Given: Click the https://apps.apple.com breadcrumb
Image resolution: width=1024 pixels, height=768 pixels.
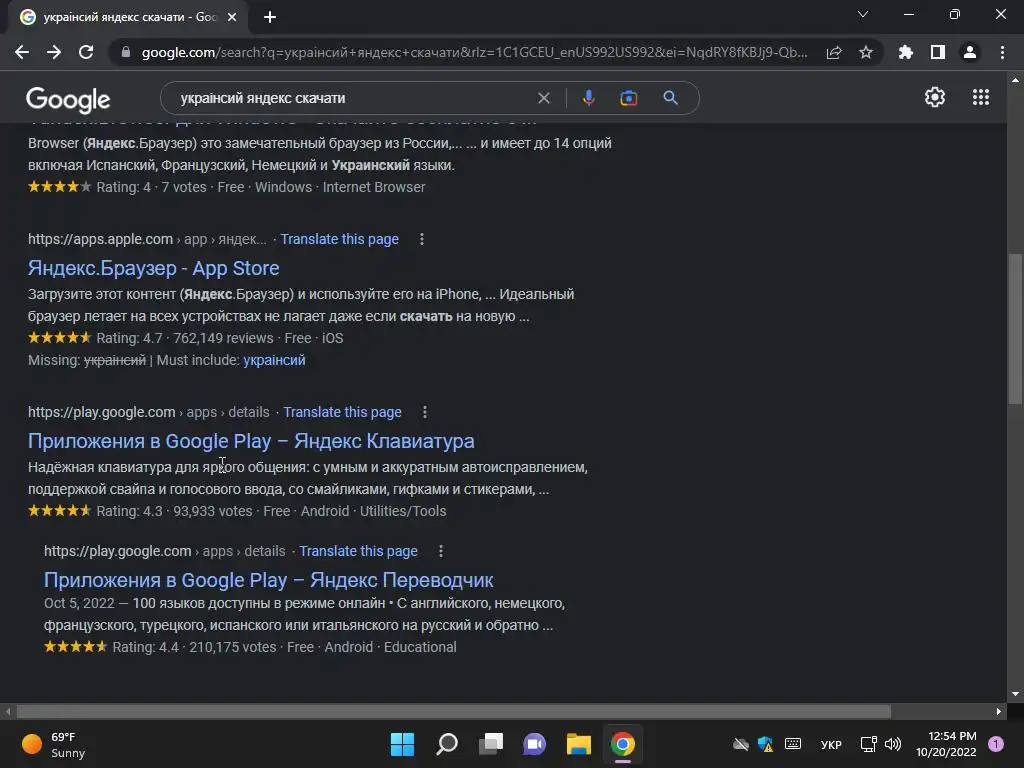Looking at the screenshot, I should (101, 239).
